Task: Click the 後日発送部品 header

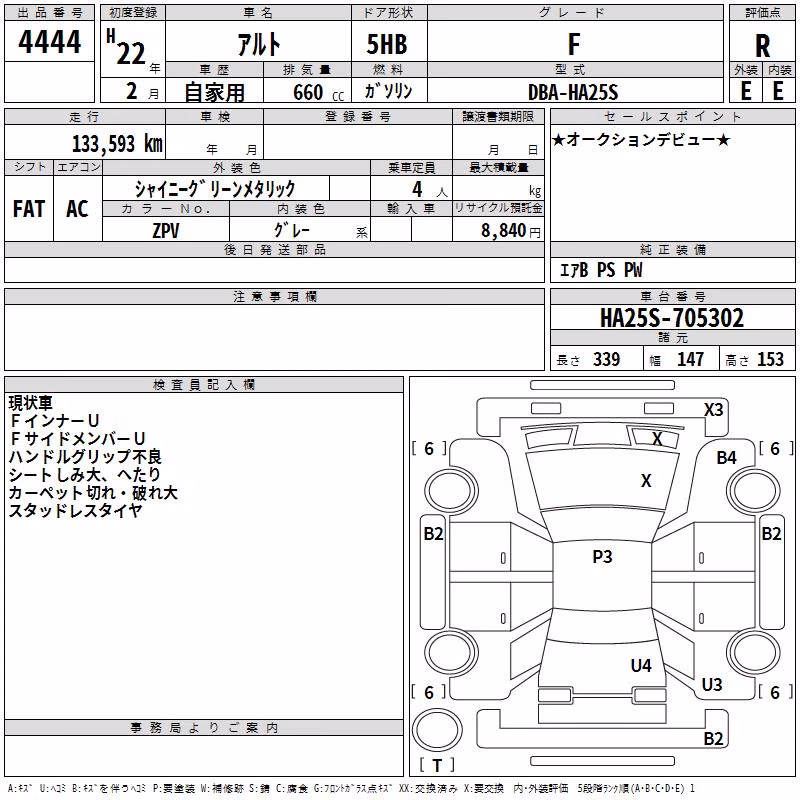Action: (x=274, y=249)
